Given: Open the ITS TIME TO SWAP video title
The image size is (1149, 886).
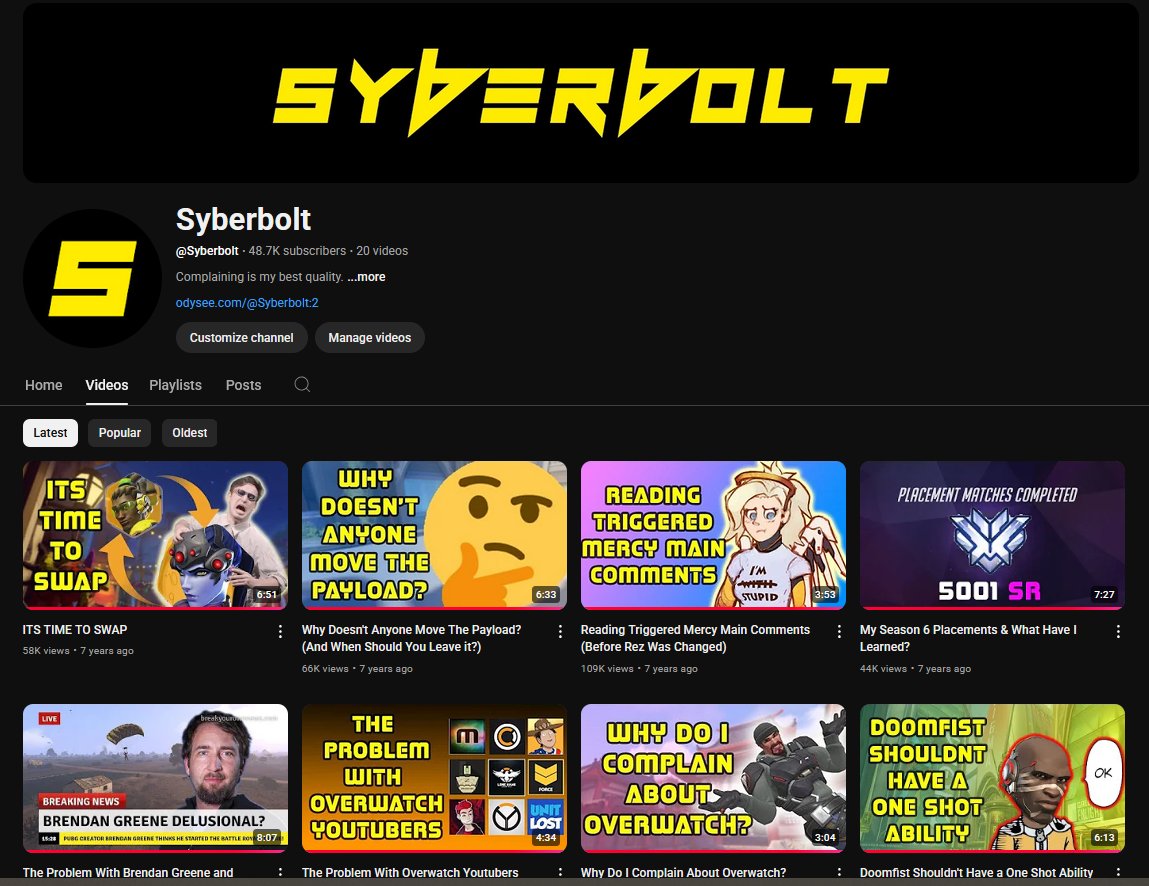Looking at the screenshot, I should point(75,630).
